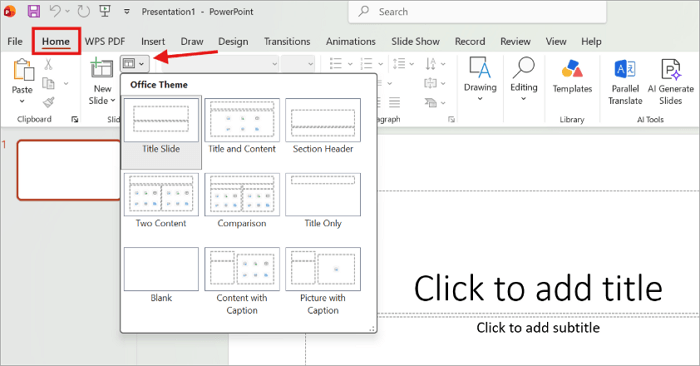Click the Save icon in title bar
The height and width of the screenshot is (366, 700).
[34, 11]
